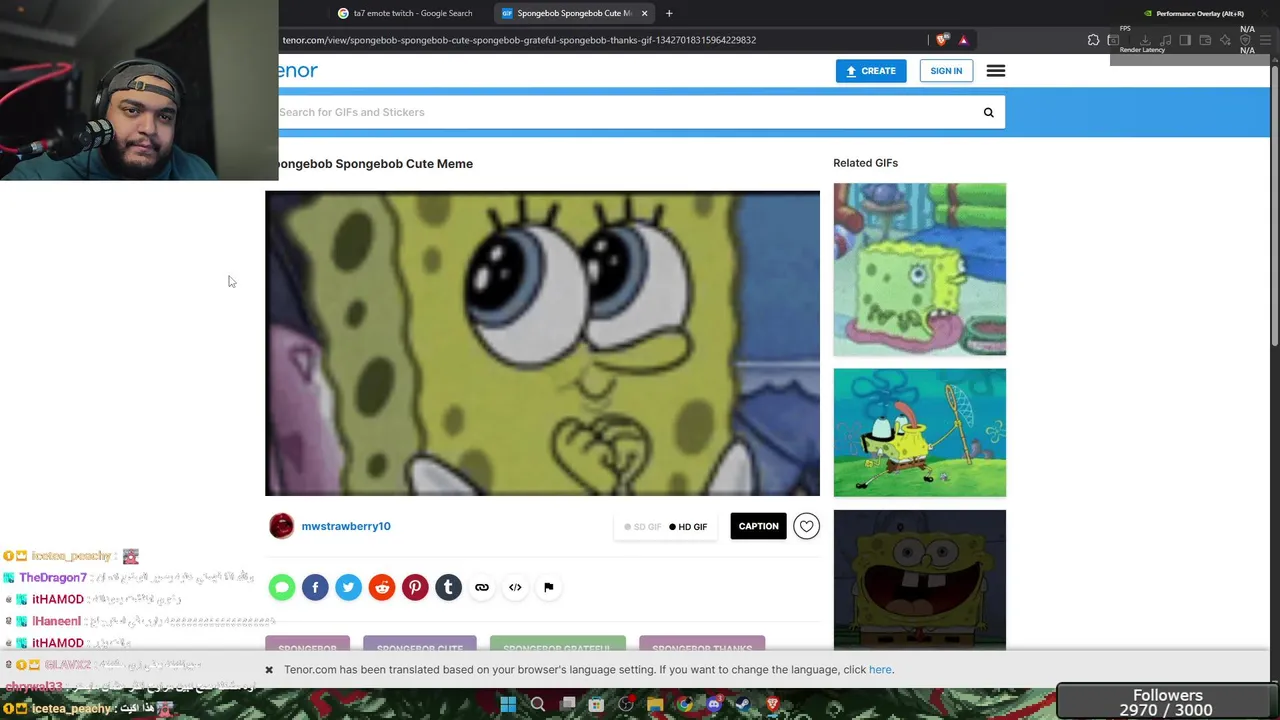Select HD GIF quality option
This screenshot has height=720, width=1280.
tap(688, 527)
